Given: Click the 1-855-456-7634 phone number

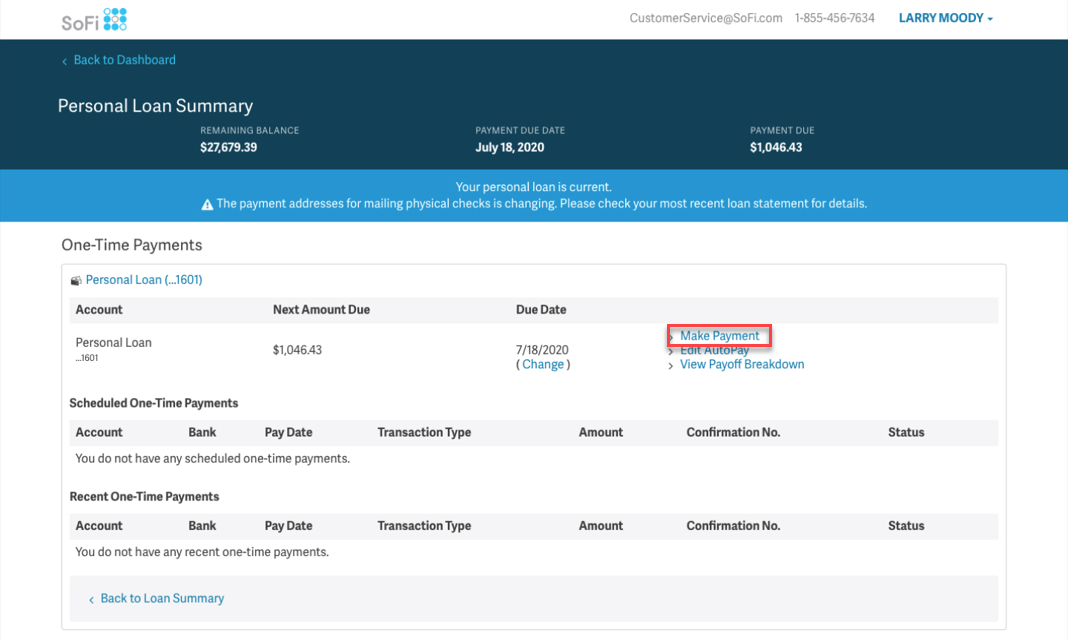Looking at the screenshot, I should (x=834, y=18).
